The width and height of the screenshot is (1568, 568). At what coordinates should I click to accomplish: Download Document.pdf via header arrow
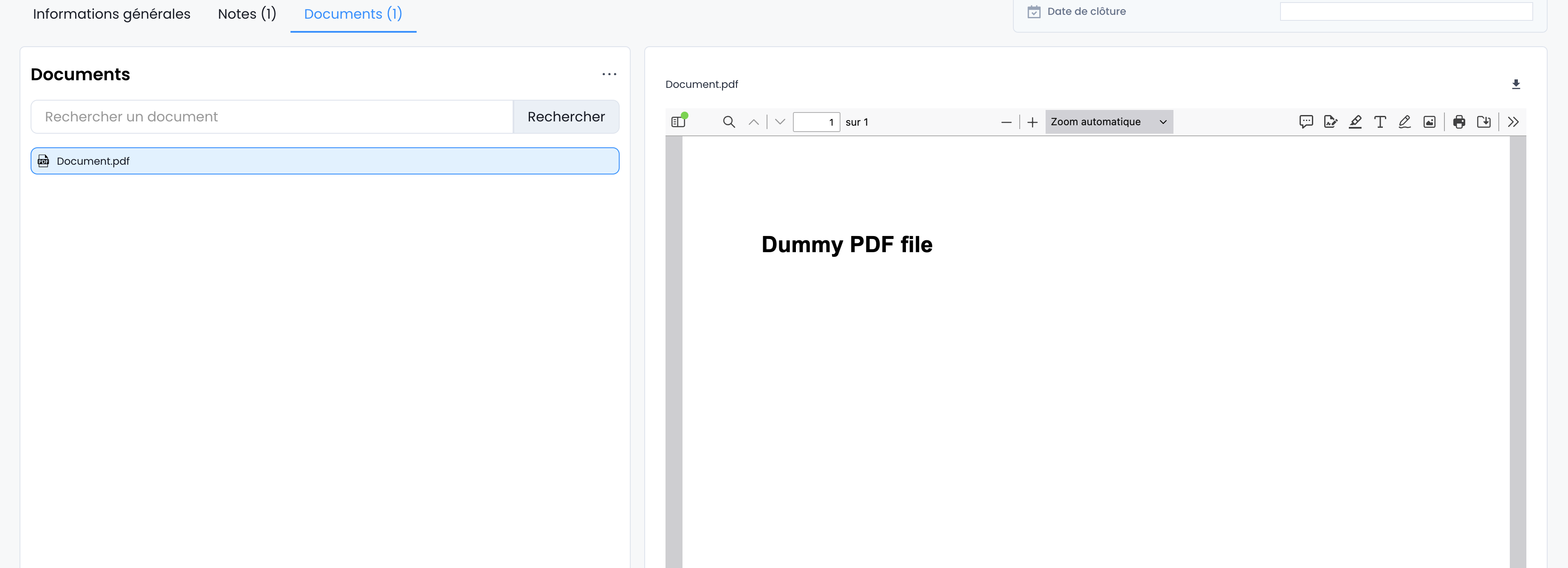(x=1516, y=84)
